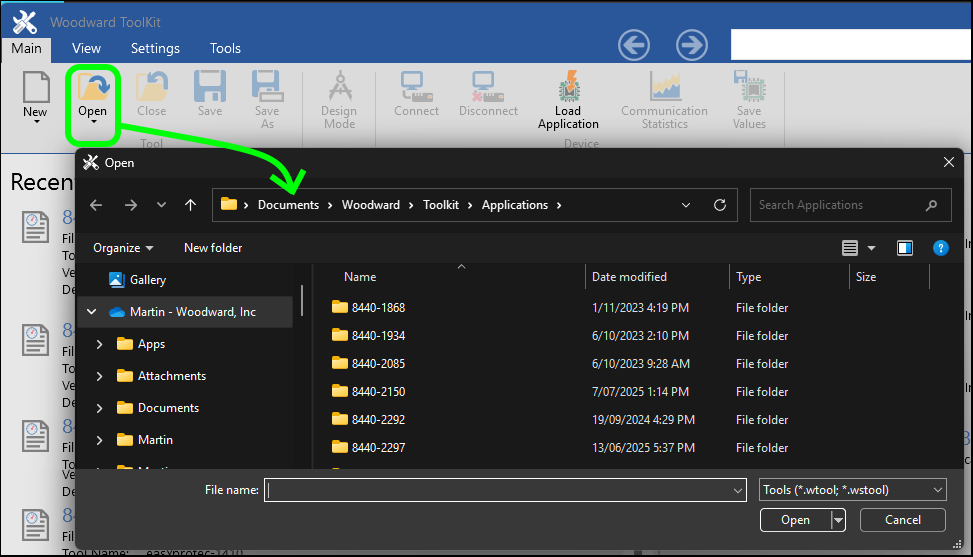Open the View menu tab
973x557 pixels.
[x=86, y=48]
